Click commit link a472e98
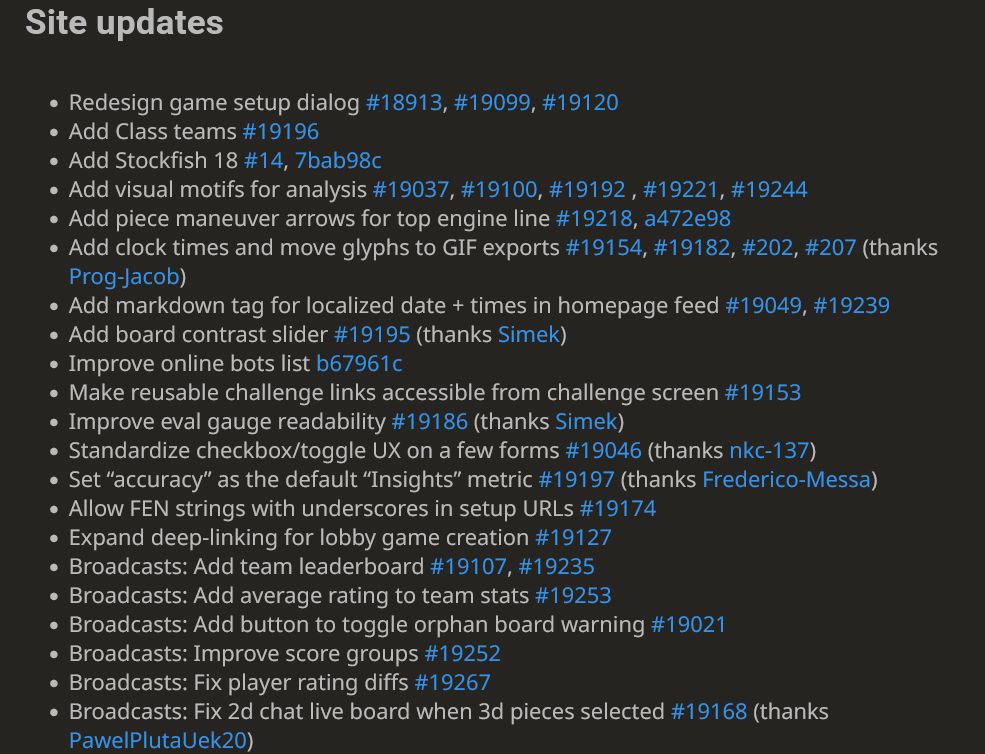This screenshot has width=985, height=754. pyautogui.click(x=687, y=218)
